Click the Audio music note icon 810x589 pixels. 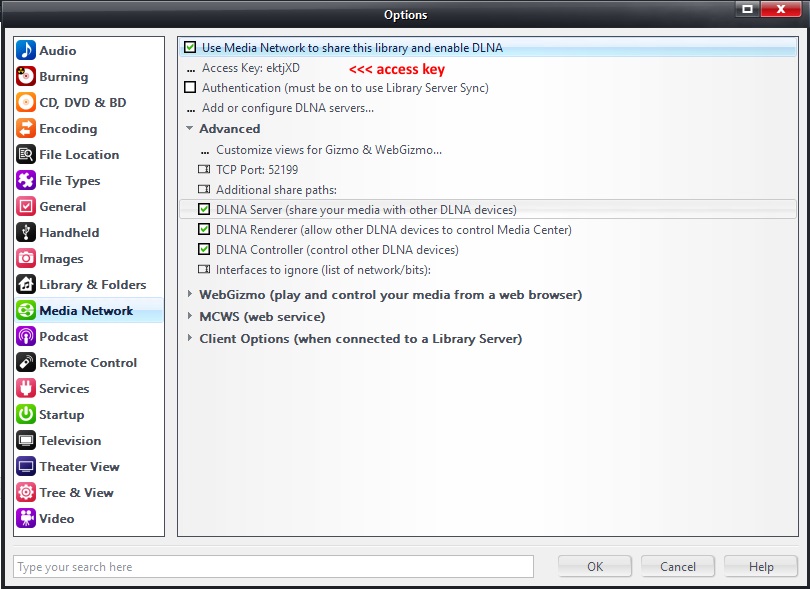pos(26,50)
